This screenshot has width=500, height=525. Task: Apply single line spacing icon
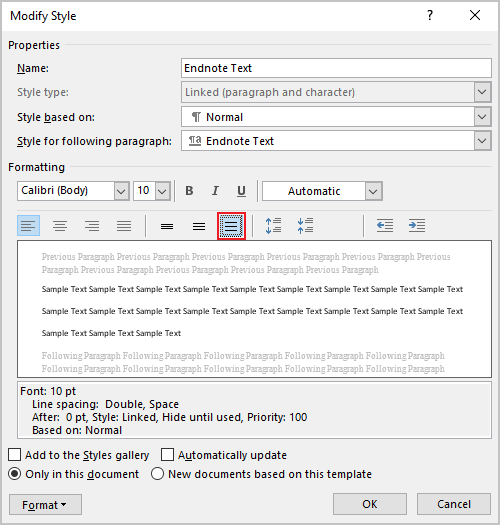pyautogui.click(x=167, y=226)
